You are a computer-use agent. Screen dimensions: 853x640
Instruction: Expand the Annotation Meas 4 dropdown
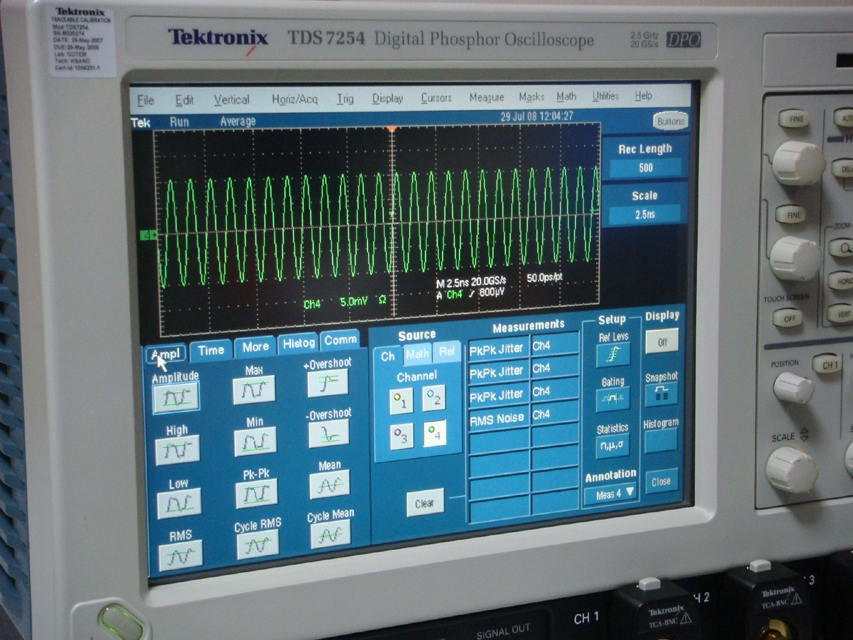tap(611, 494)
